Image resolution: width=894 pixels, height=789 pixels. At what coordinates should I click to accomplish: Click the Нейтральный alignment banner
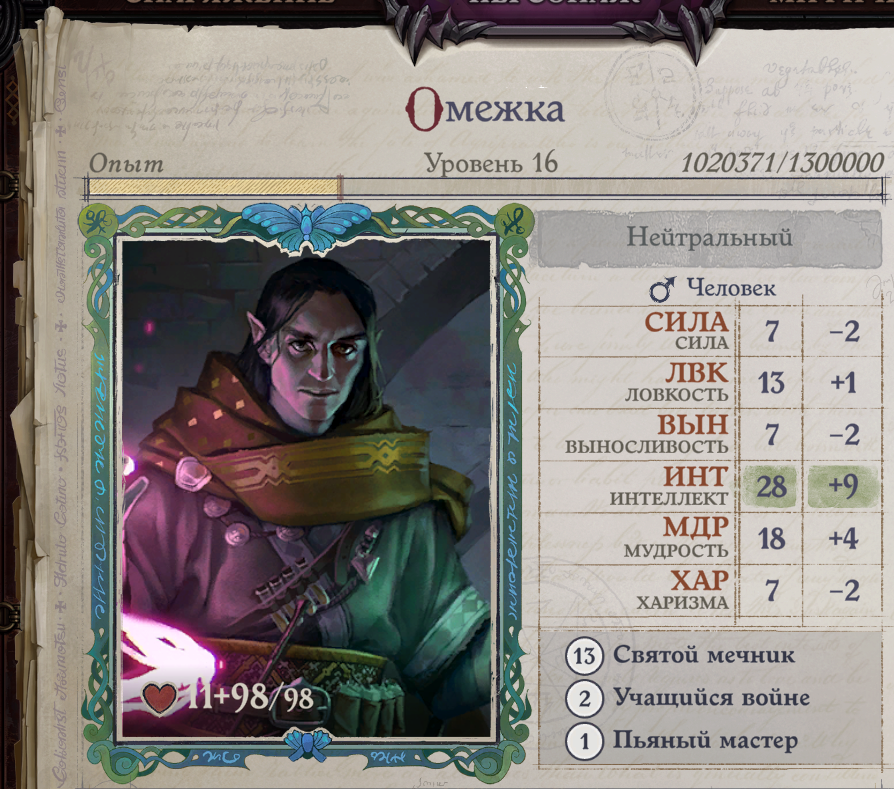click(x=709, y=238)
